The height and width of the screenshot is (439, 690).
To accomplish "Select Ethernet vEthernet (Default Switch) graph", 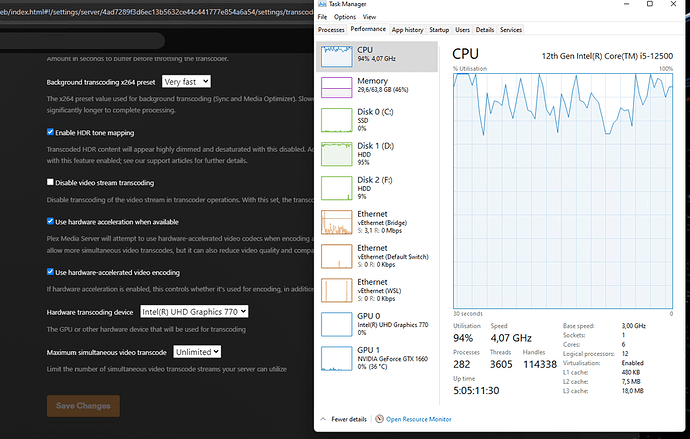I will (x=337, y=256).
